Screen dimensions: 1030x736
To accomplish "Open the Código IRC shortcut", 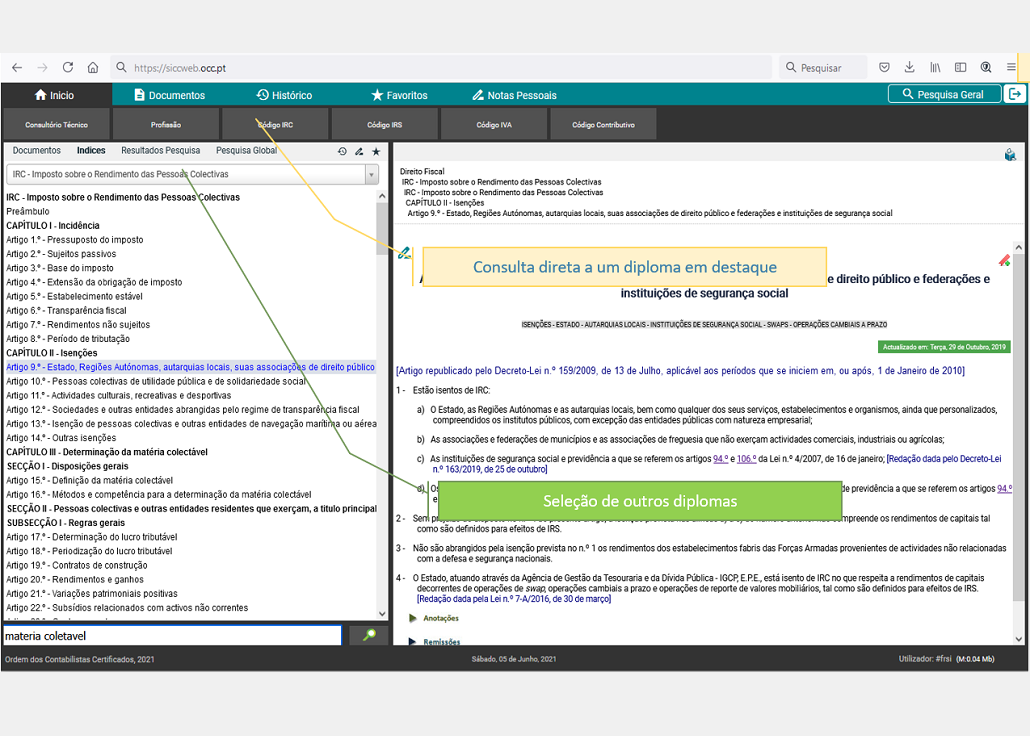I will point(275,124).
